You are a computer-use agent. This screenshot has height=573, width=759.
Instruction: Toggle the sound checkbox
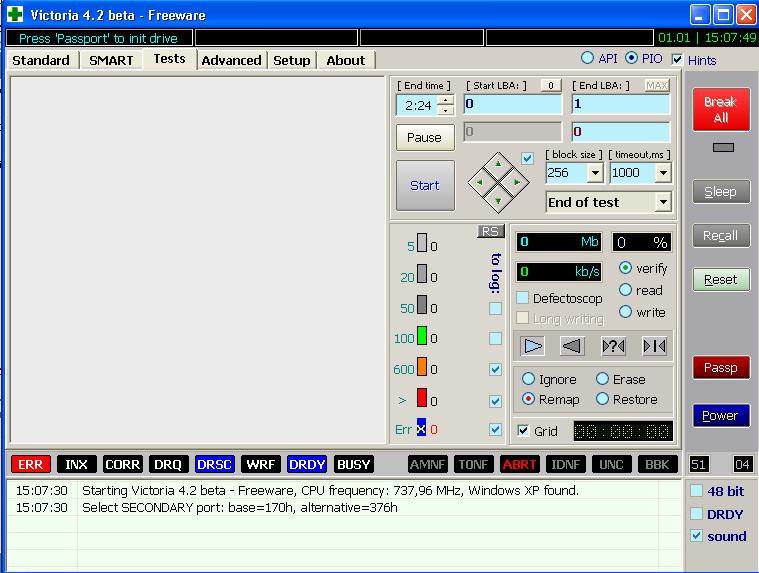[697, 536]
